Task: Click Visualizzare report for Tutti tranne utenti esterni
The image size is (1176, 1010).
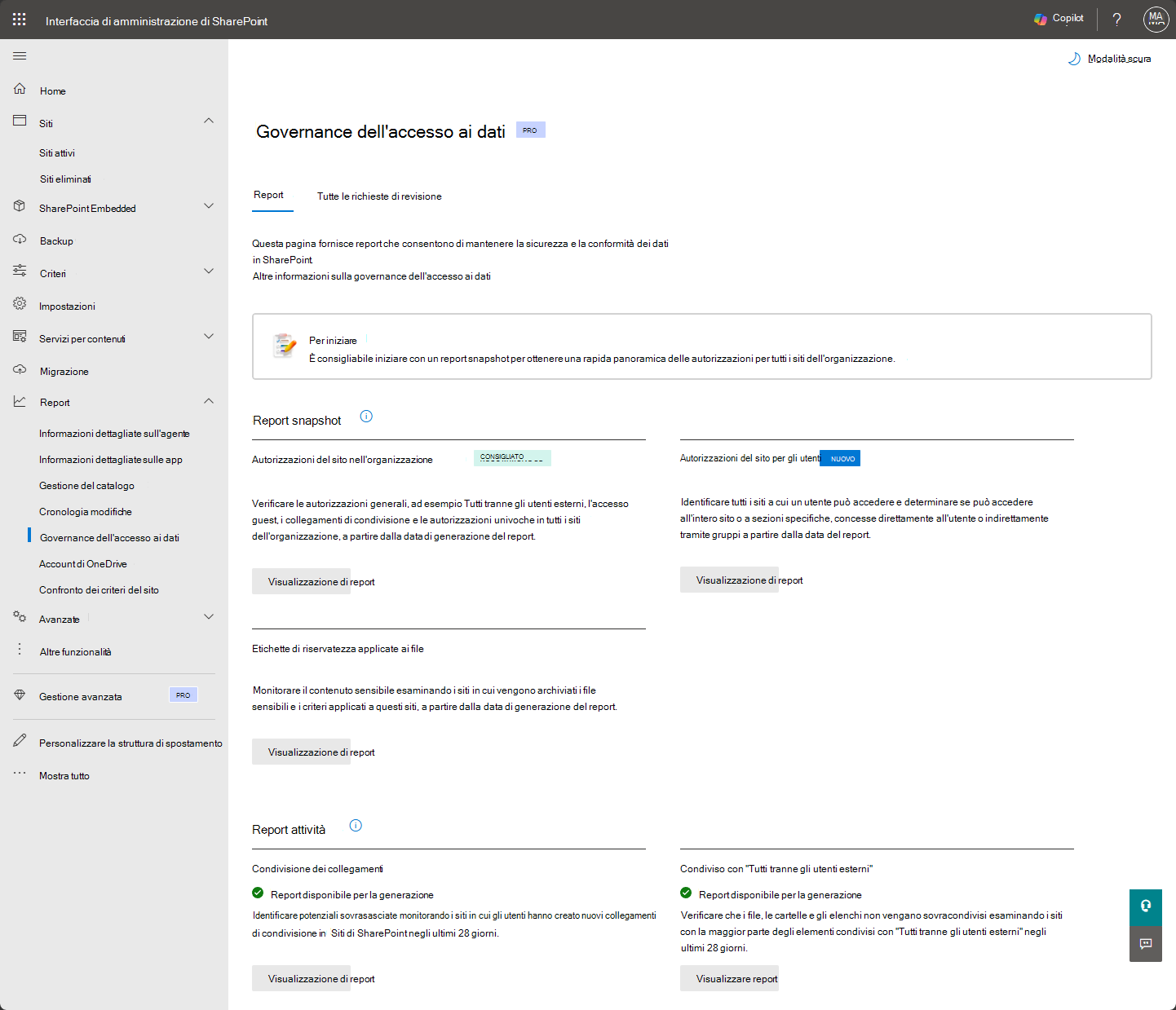Action: (x=730, y=978)
